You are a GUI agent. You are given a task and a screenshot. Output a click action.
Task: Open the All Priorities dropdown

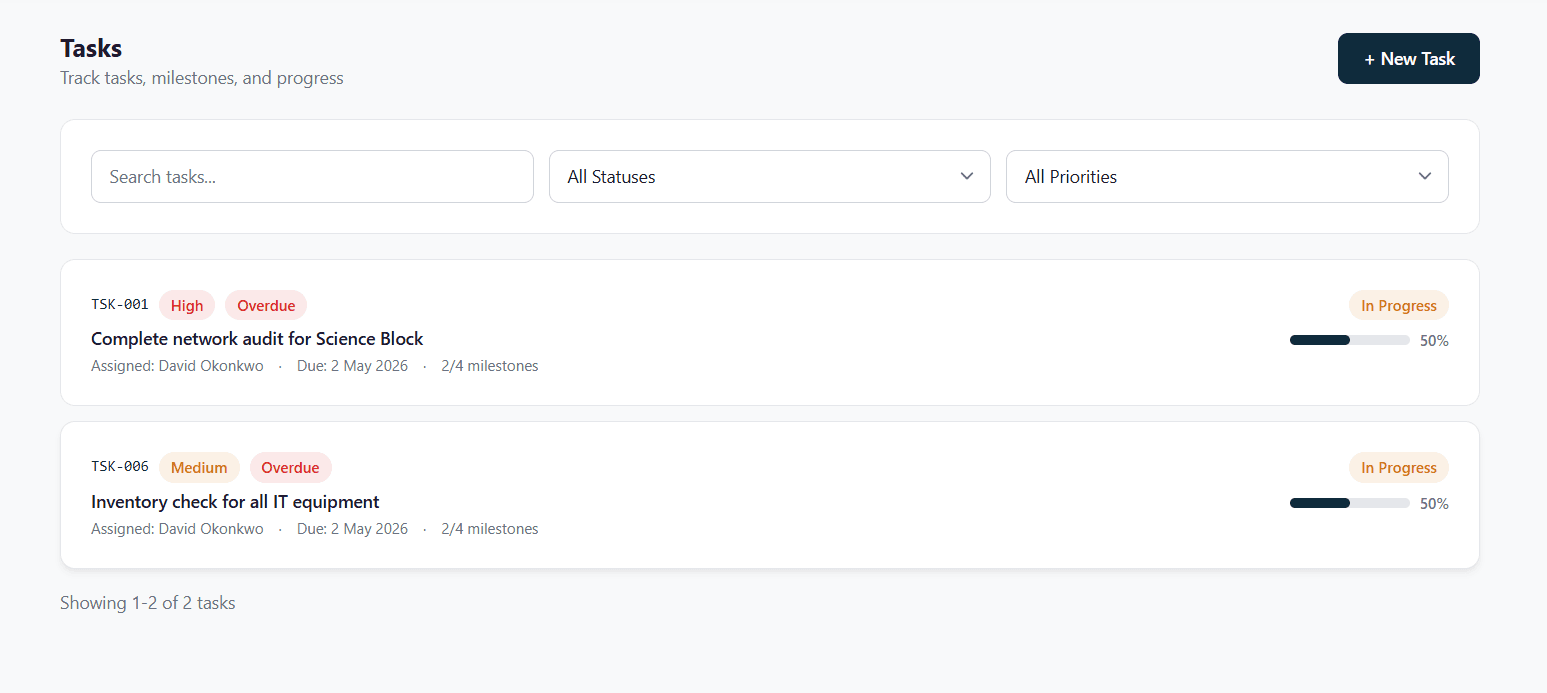click(x=1227, y=177)
